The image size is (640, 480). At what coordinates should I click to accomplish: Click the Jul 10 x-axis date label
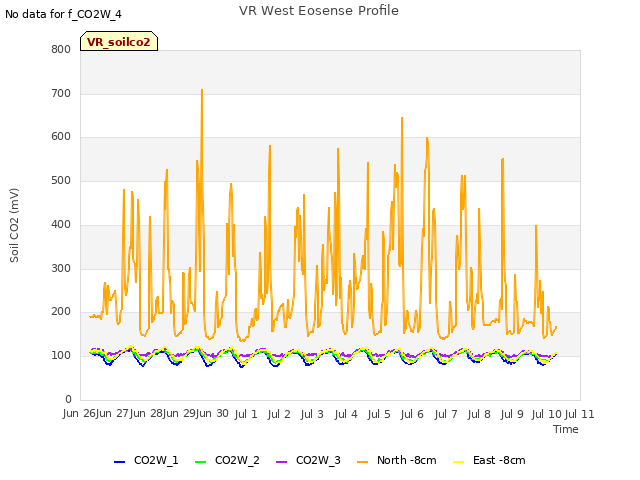pos(547,414)
